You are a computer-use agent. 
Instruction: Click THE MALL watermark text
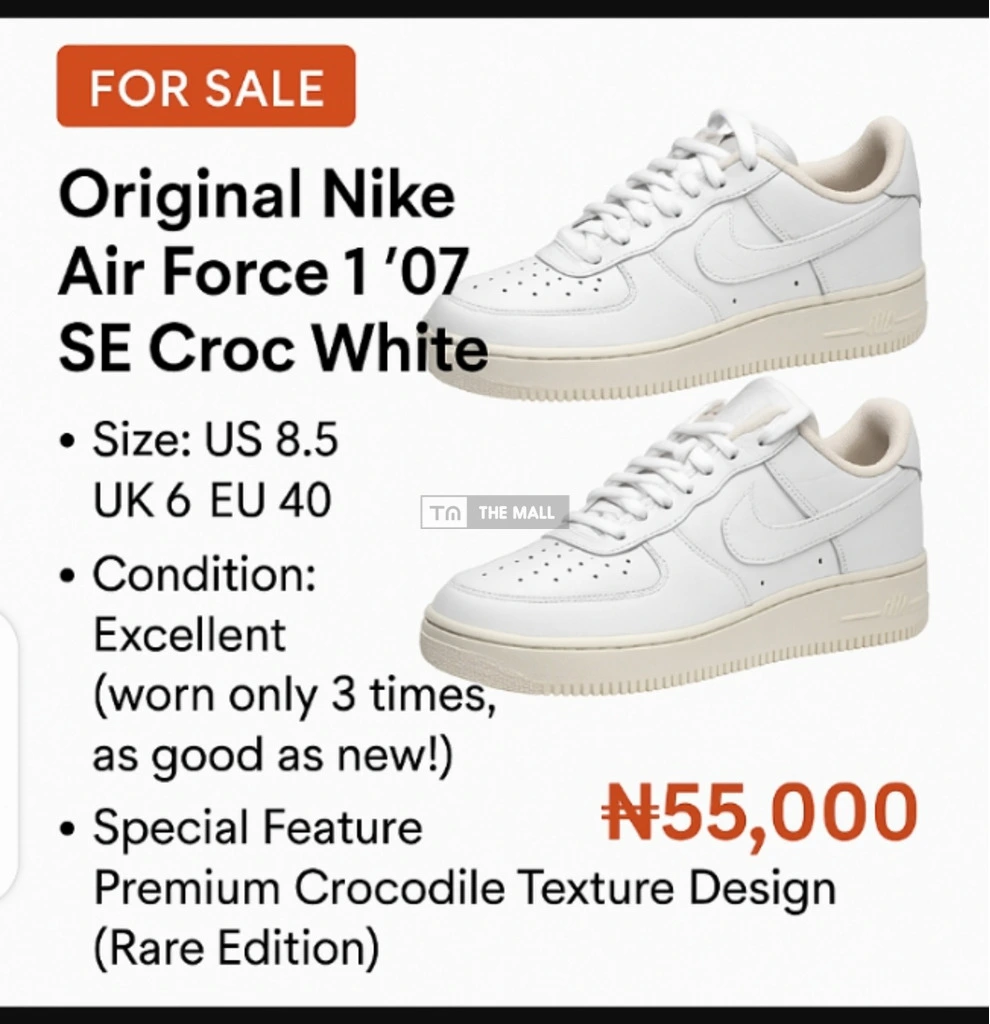click(516, 513)
